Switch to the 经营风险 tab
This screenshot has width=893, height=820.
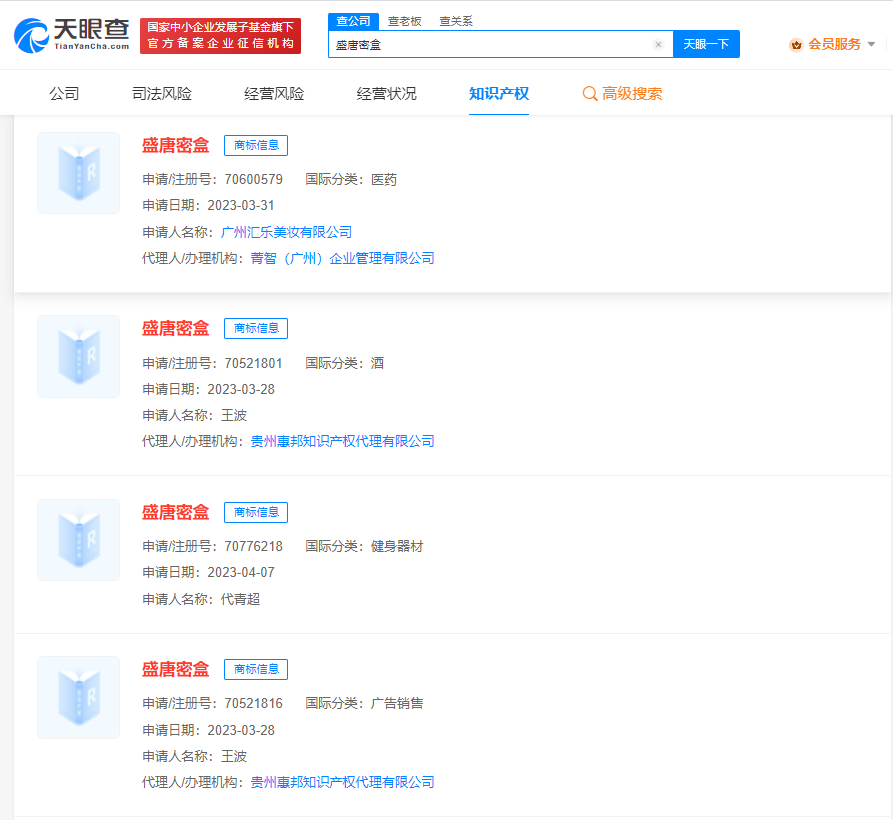(274, 93)
